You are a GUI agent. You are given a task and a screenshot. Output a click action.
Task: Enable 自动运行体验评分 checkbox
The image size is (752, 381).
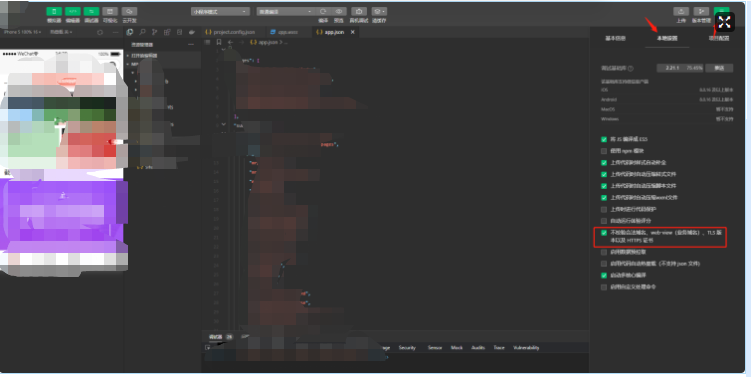click(x=604, y=221)
